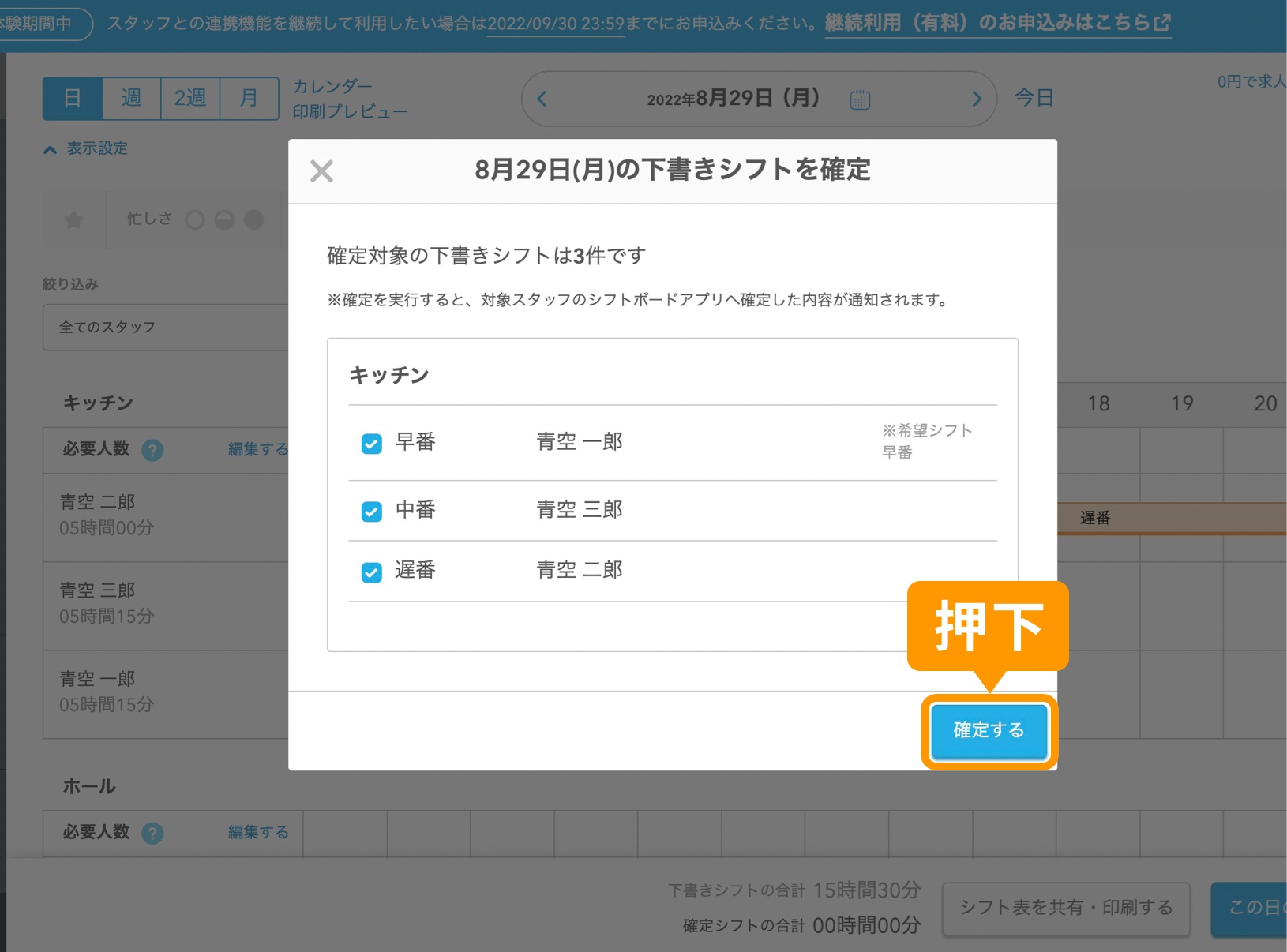Click external link icon after 申込みはこちら

(x=1163, y=23)
